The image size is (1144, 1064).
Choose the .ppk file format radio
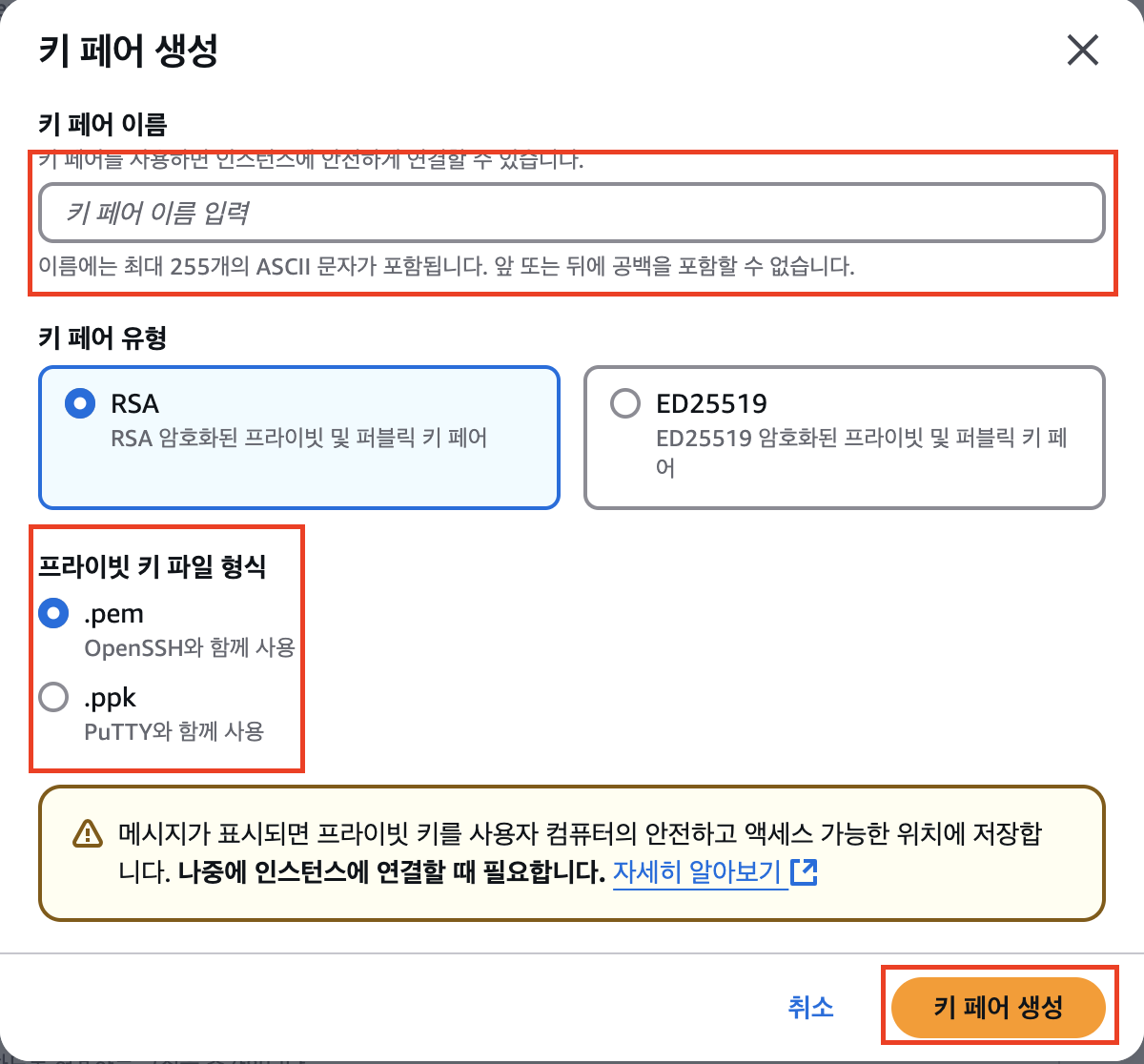pos(53,697)
